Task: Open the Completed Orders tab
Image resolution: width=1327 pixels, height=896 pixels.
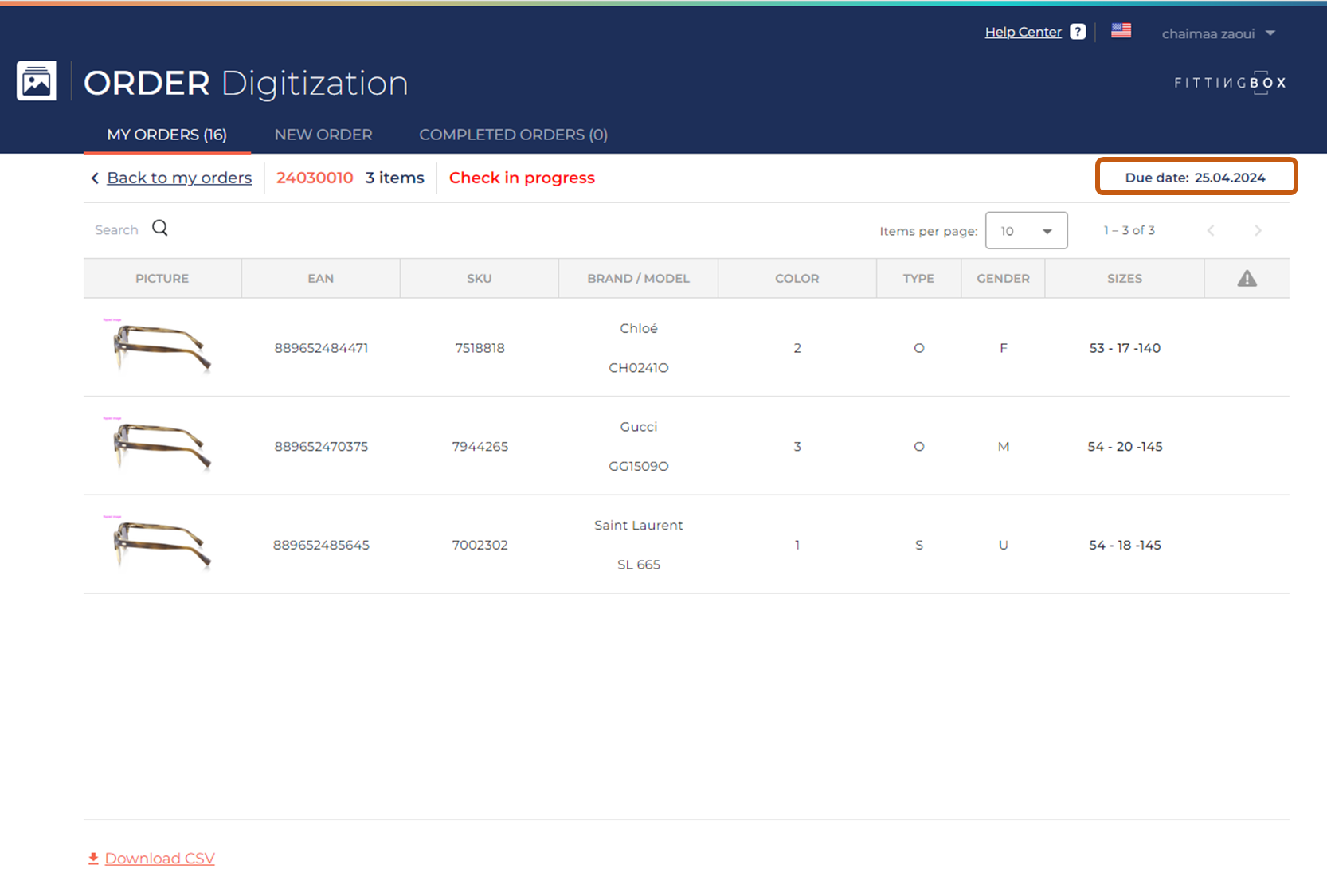Action: pos(513,135)
